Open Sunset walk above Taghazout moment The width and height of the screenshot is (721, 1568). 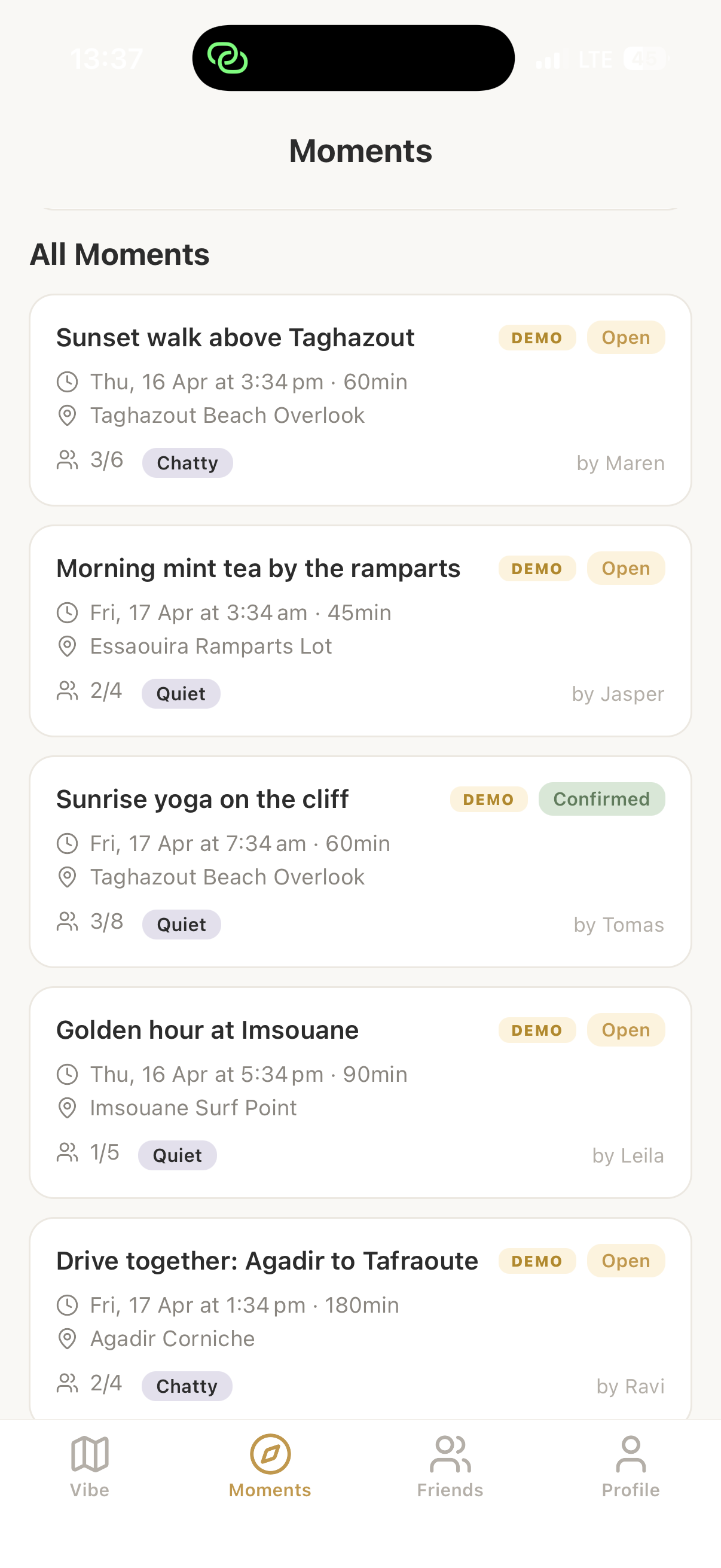tap(236, 338)
